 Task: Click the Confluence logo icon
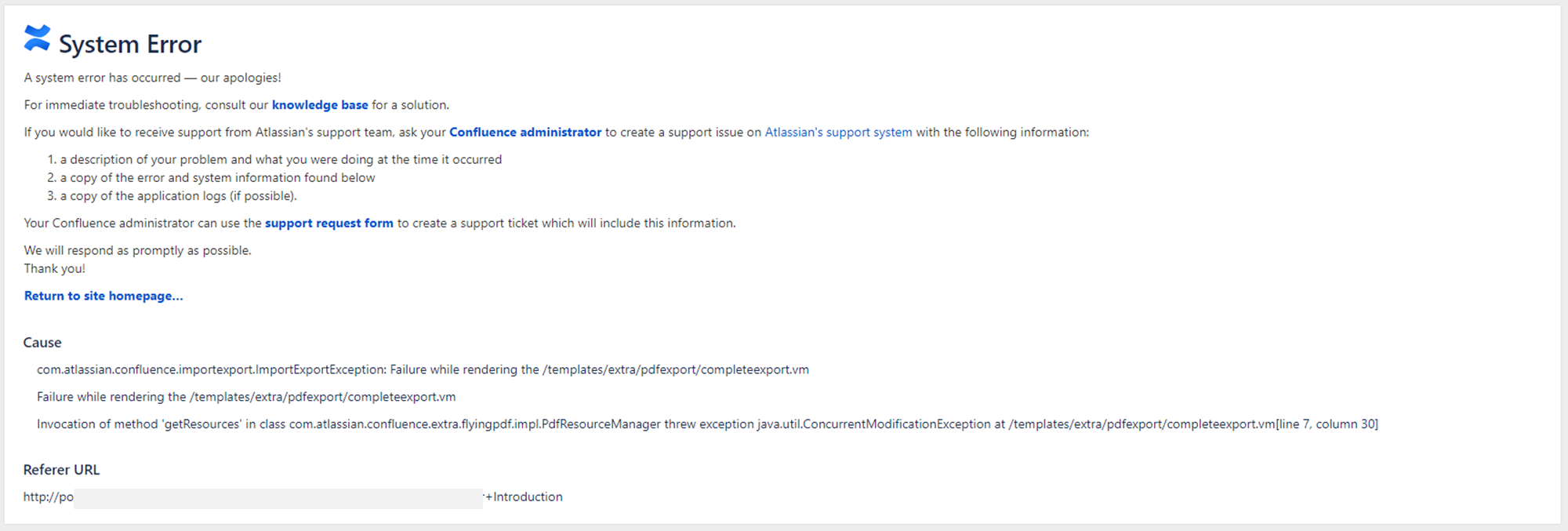tap(37, 38)
